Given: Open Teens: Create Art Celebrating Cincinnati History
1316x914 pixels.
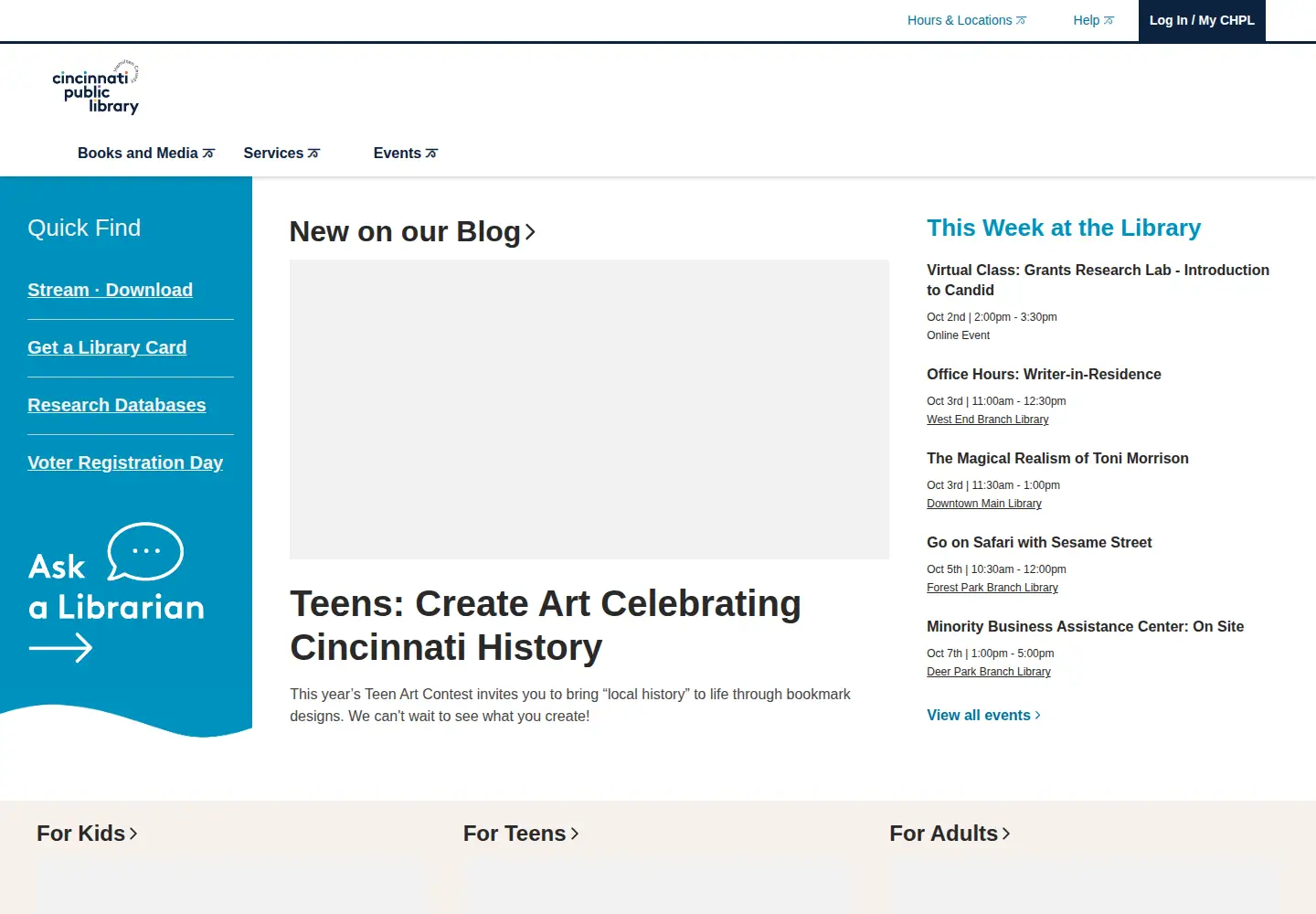Looking at the screenshot, I should [x=546, y=625].
